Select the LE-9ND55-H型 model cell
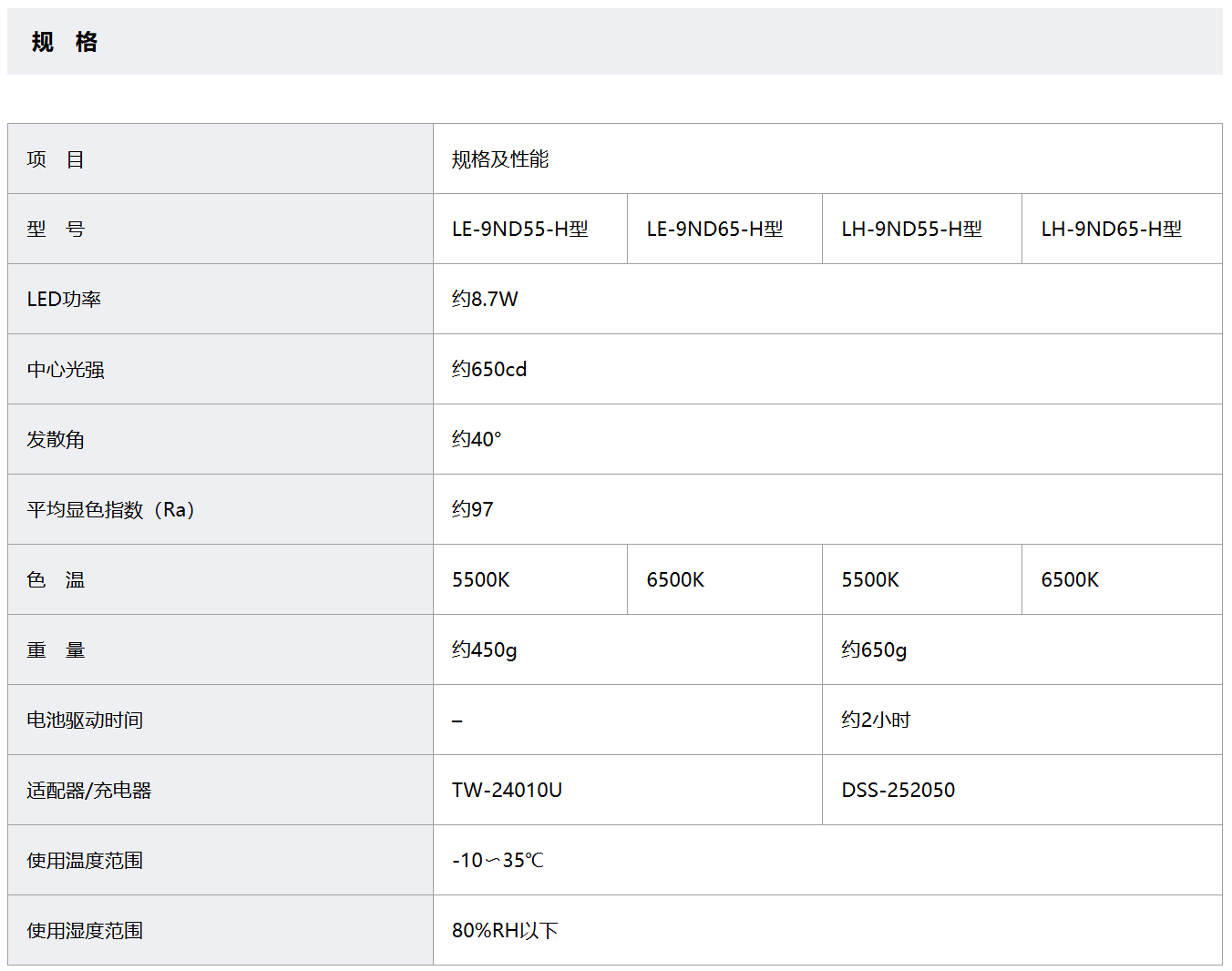1232x971 pixels. pos(519,230)
